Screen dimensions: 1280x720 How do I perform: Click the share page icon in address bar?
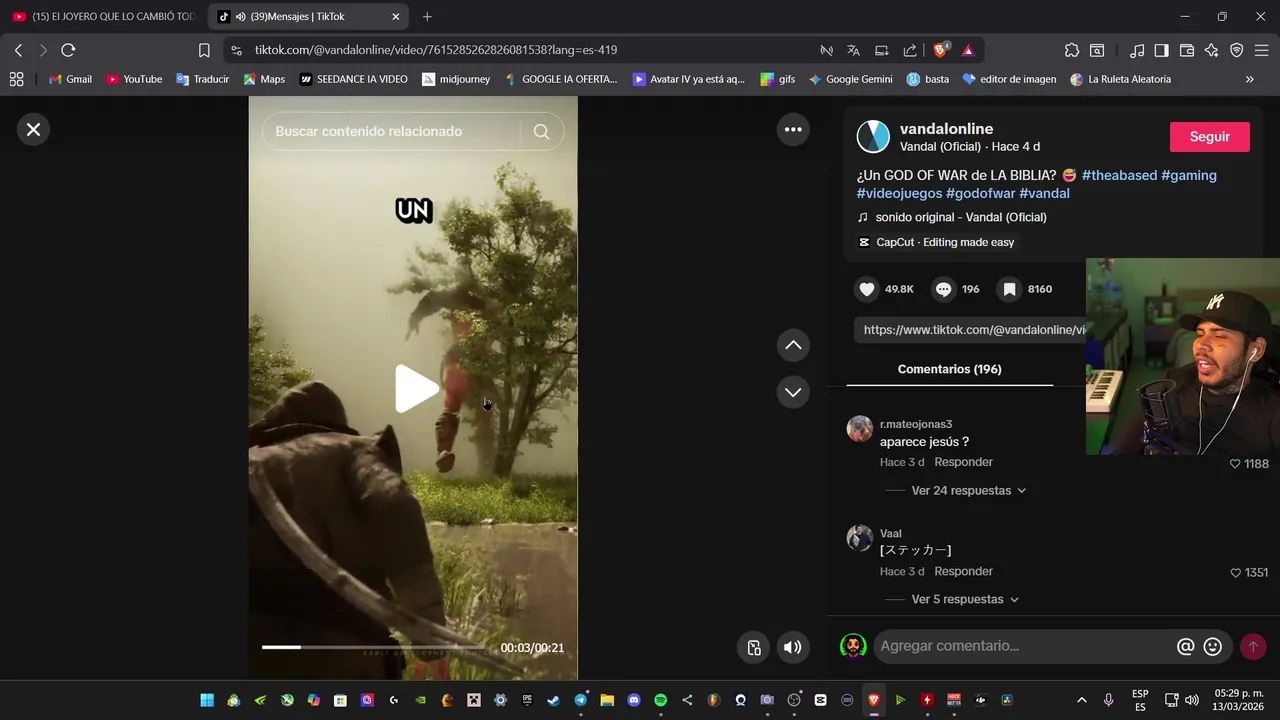(910, 50)
